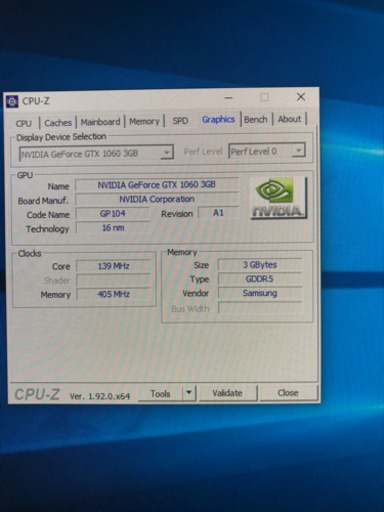Click the CPU-Z window title text

36,101
